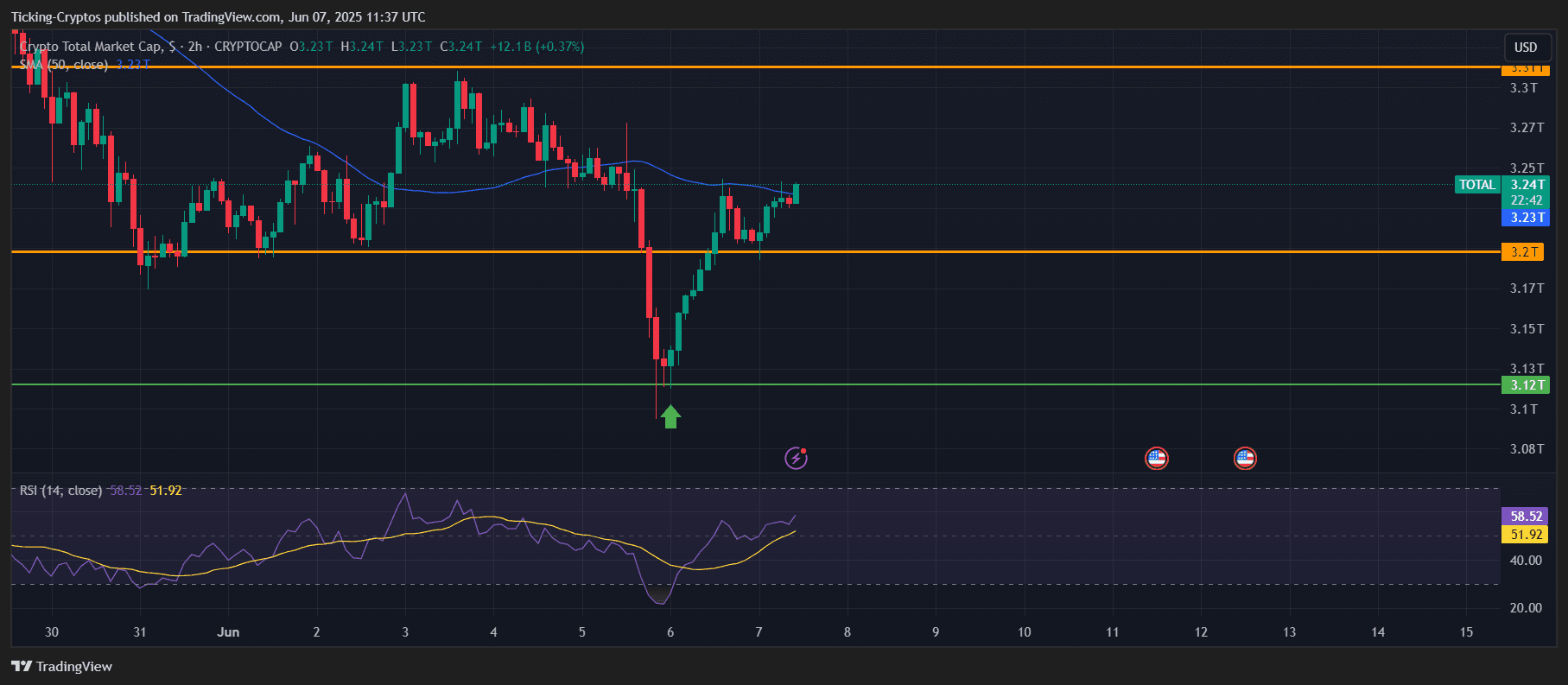Click the SMA (50, close) indicator legend
Image resolution: width=1568 pixels, height=685 pixels.
pyautogui.click(x=65, y=65)
